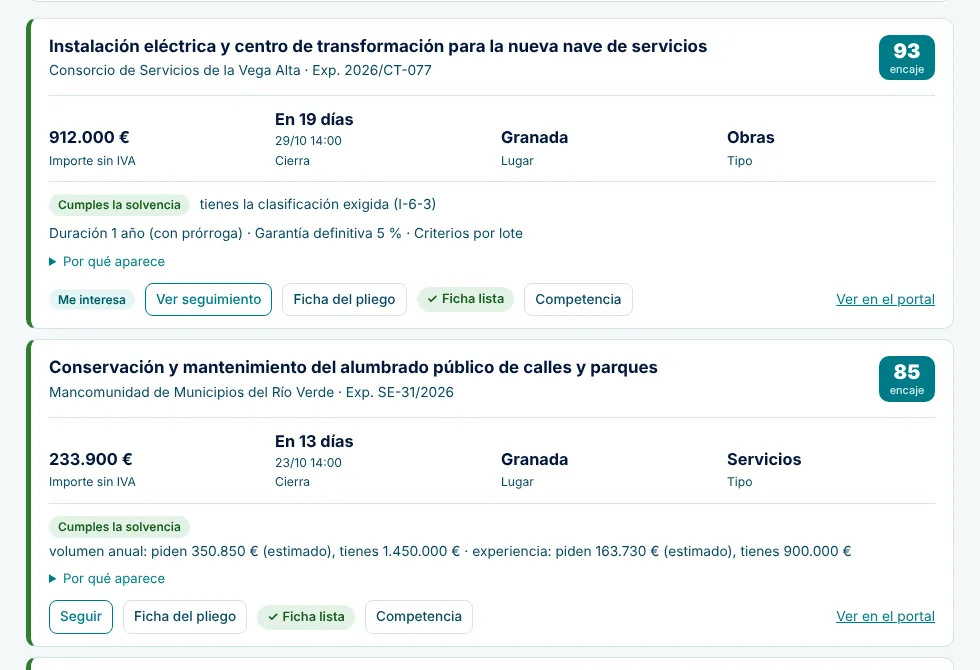The width and height of the screenshot is (980, 670).
Task: Click the deadline 'En 13 días'
Action: point(314,441)
